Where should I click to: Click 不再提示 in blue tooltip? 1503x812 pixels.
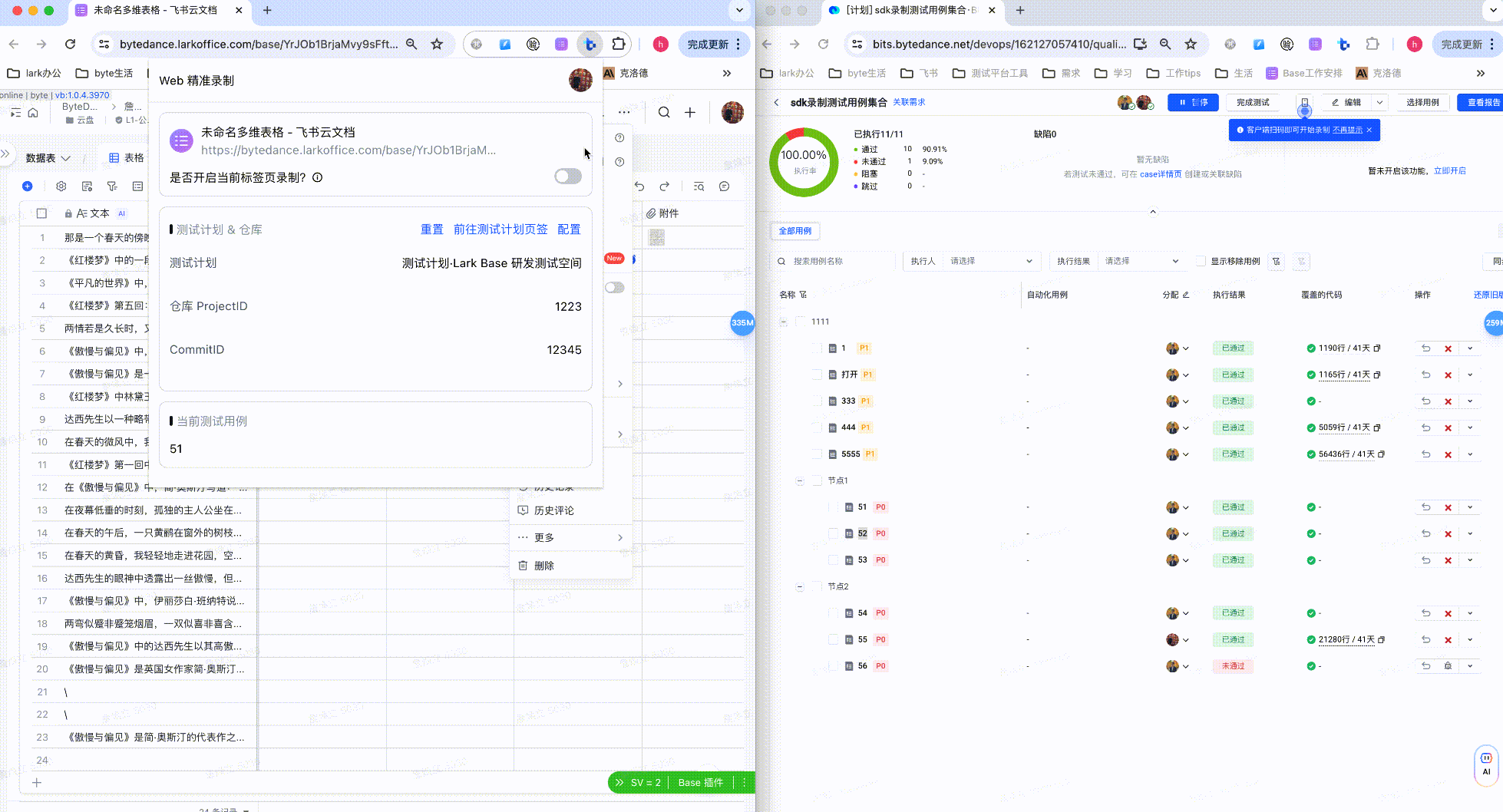click(x=1347, y=130)
